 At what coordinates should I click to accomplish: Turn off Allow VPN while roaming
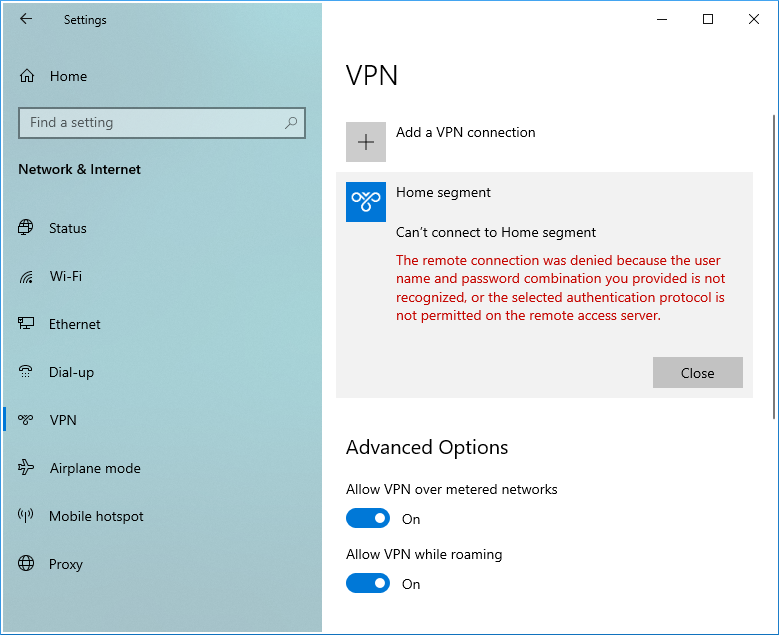[x=367, y=583]
